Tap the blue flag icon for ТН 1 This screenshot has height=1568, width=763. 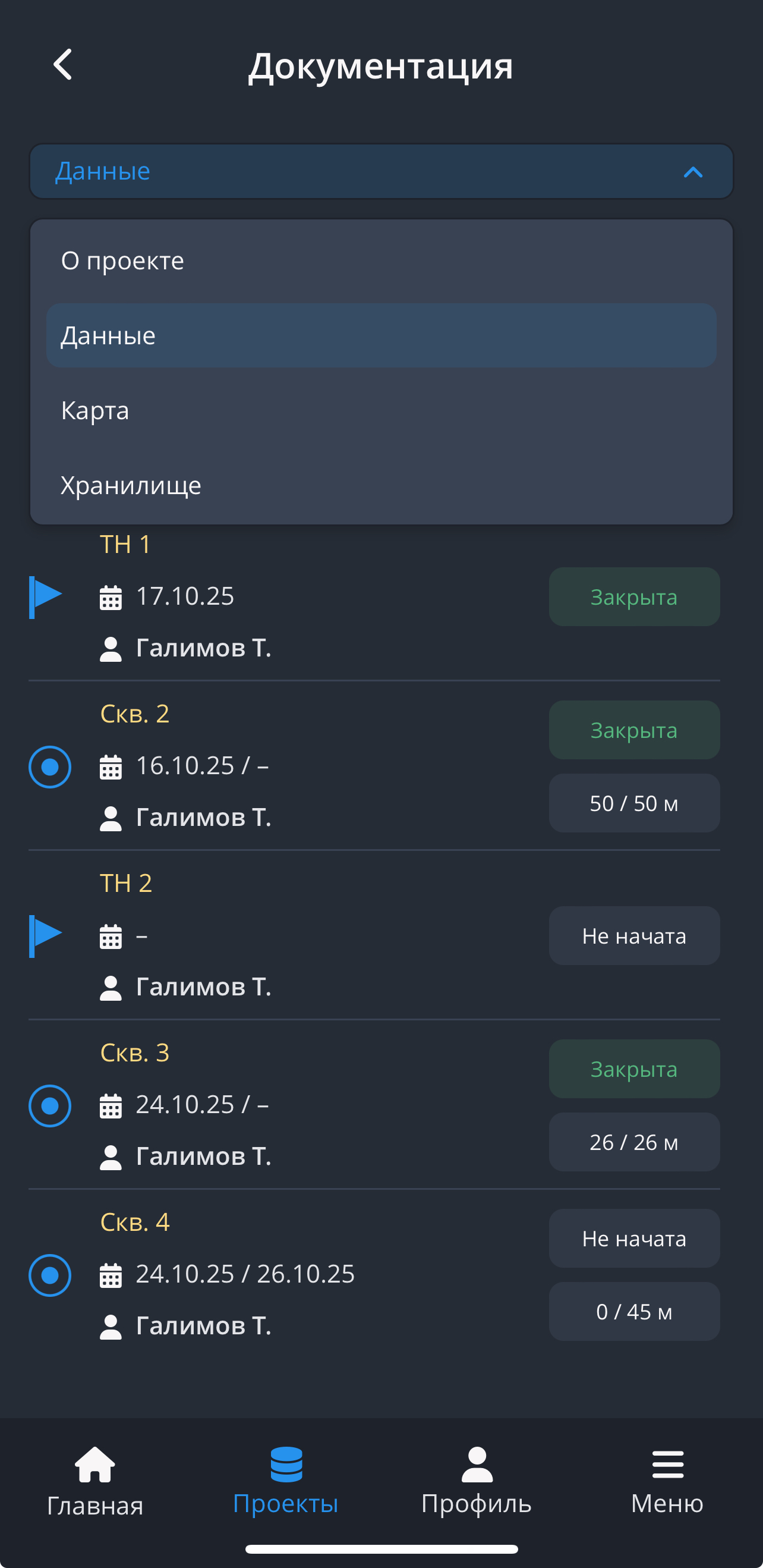46,596
